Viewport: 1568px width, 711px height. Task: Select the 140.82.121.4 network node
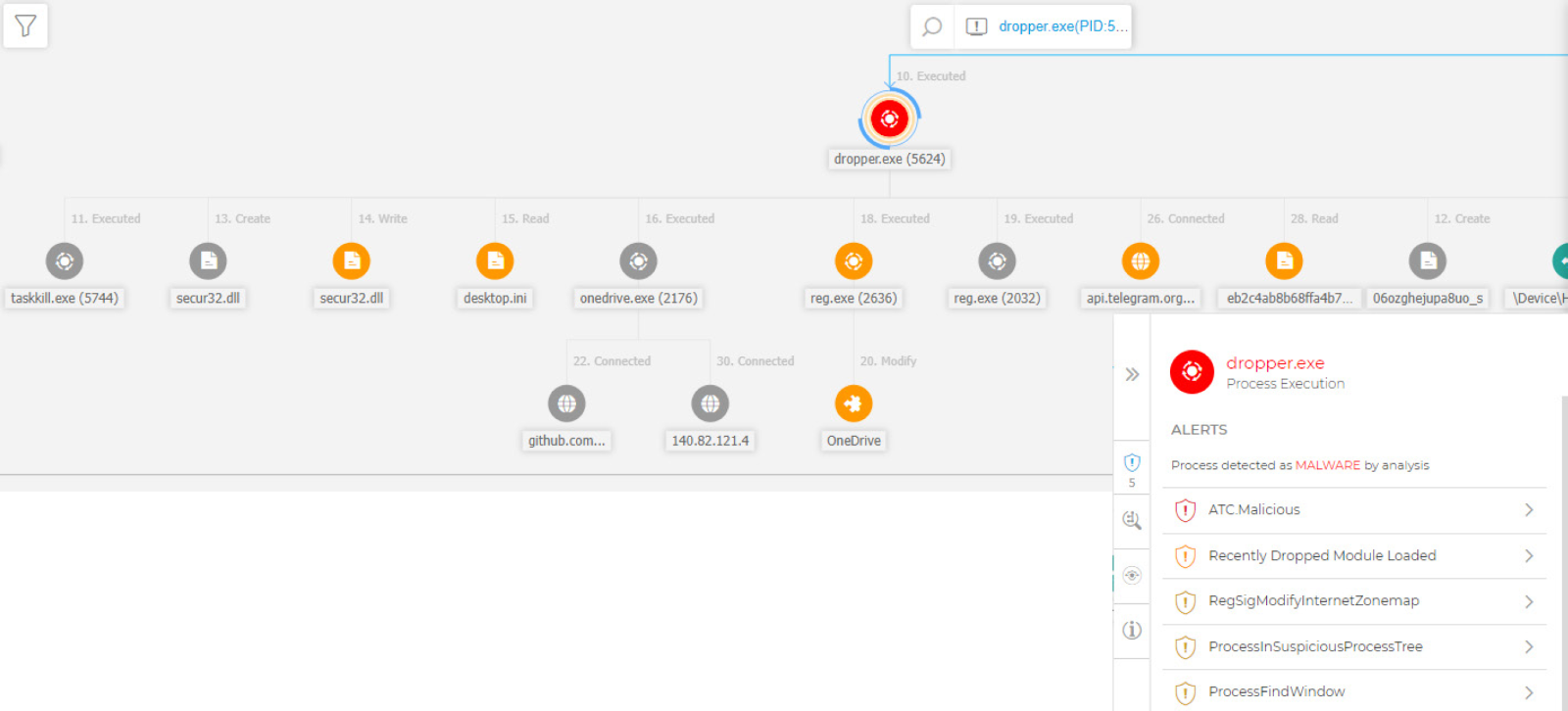click(x=710, y=403)
